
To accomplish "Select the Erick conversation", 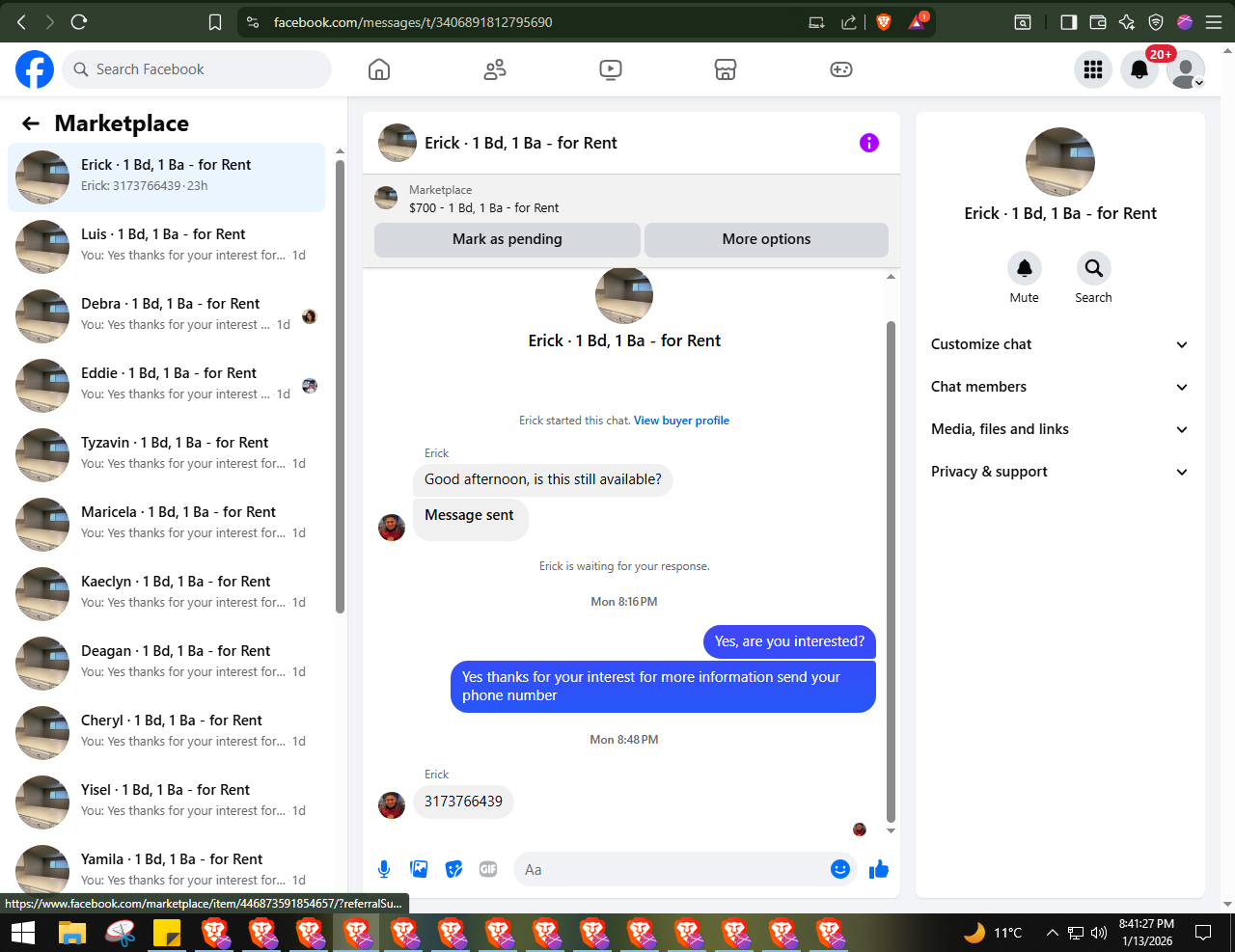I will coord(166,177).
